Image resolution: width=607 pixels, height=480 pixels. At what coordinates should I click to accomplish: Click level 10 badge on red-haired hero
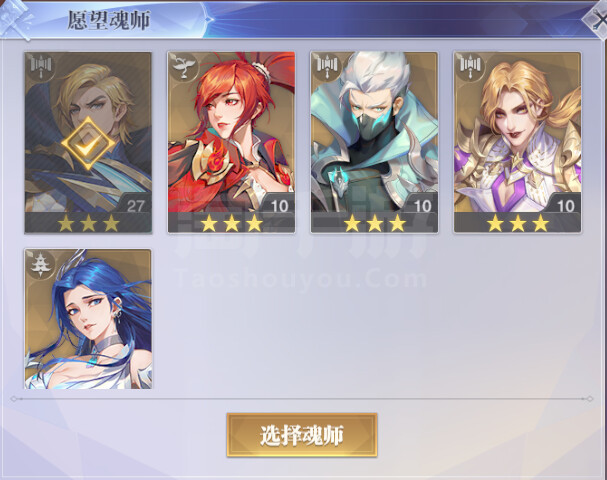coord(279,206)
